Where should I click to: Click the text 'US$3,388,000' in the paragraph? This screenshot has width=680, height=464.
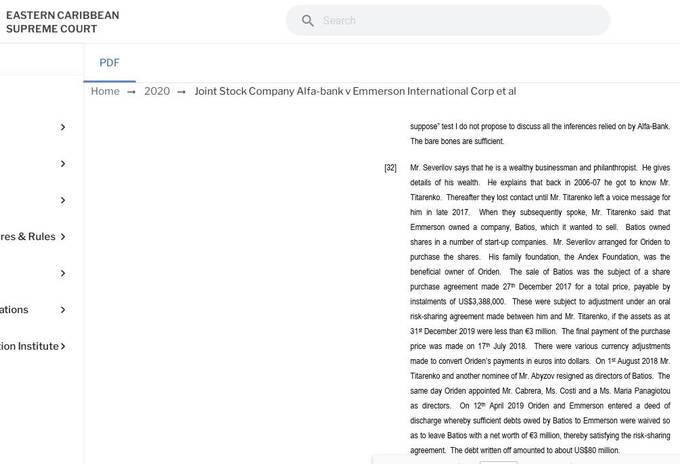click(x=481, y=301)
